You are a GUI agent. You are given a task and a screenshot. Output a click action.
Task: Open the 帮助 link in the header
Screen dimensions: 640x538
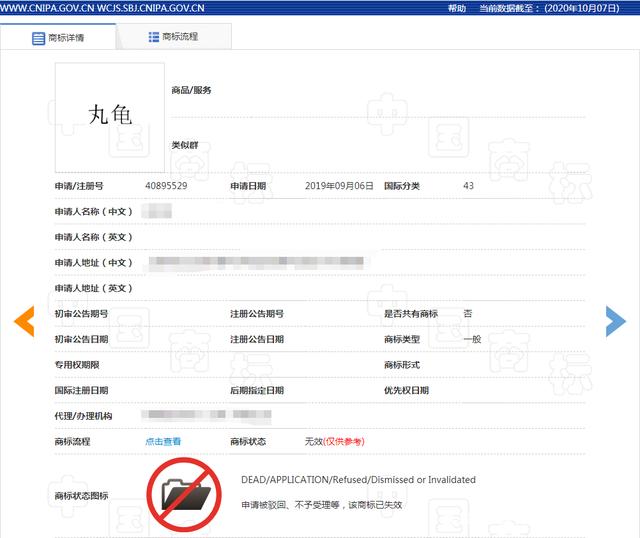click(x=457, y=8)
